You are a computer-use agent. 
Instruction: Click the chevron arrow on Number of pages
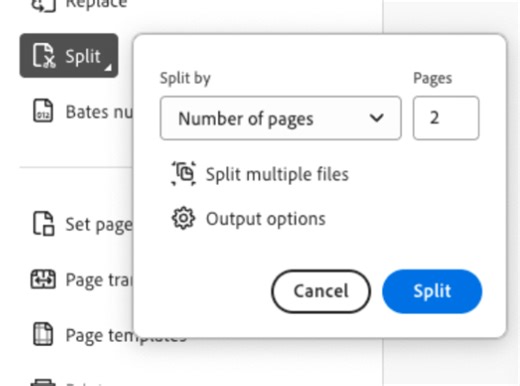click(377, 118)
